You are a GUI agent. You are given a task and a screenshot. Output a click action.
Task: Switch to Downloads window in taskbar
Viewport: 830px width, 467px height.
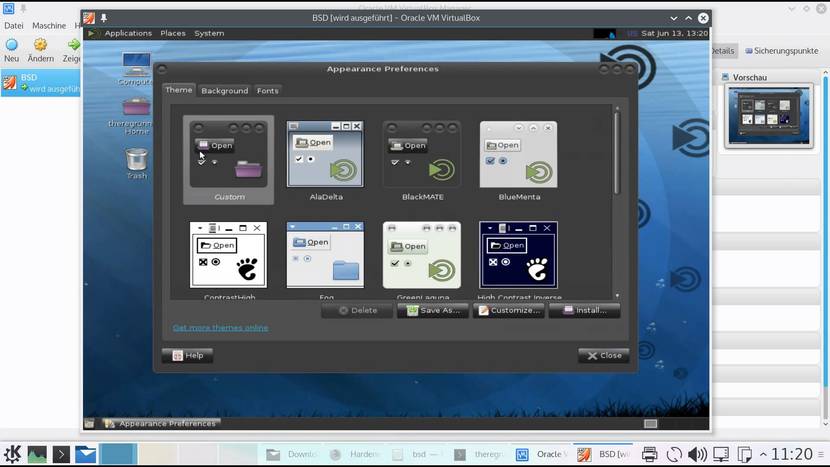pos(291,454)
